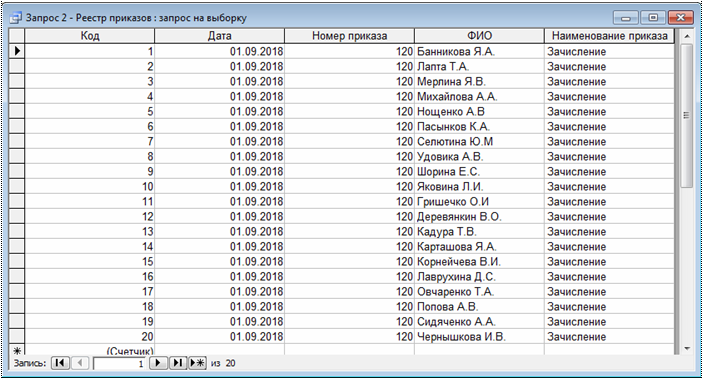Viewport: 702px width, 379px height.
Task: Click cell Попова А.В.
Action: (x=479, y=306)
